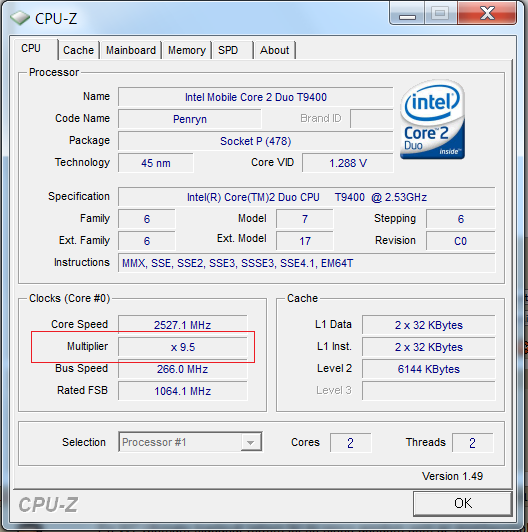
Task: Click the Version 1.49 text
Action: click(x=452, y=476)
